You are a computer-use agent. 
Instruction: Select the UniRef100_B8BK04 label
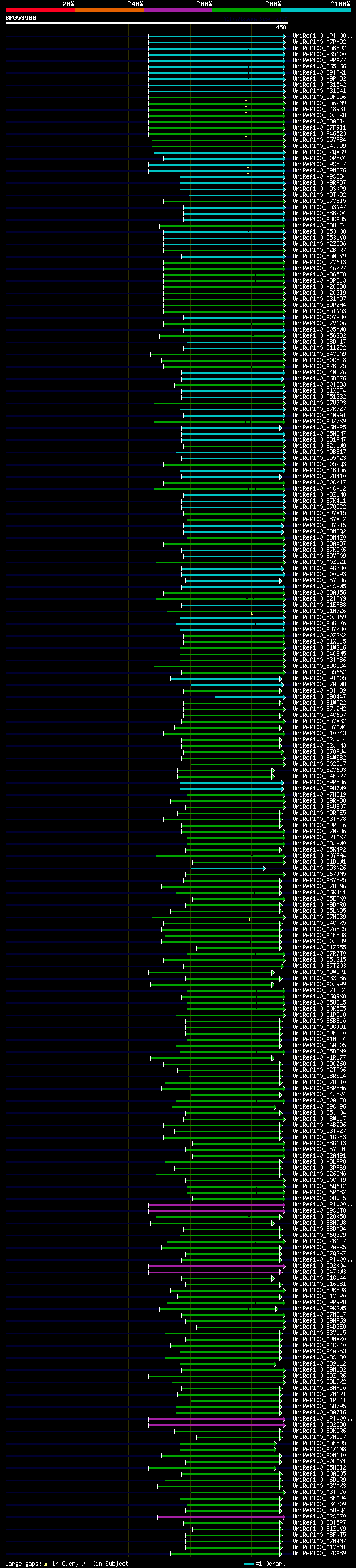click(319, 213)
